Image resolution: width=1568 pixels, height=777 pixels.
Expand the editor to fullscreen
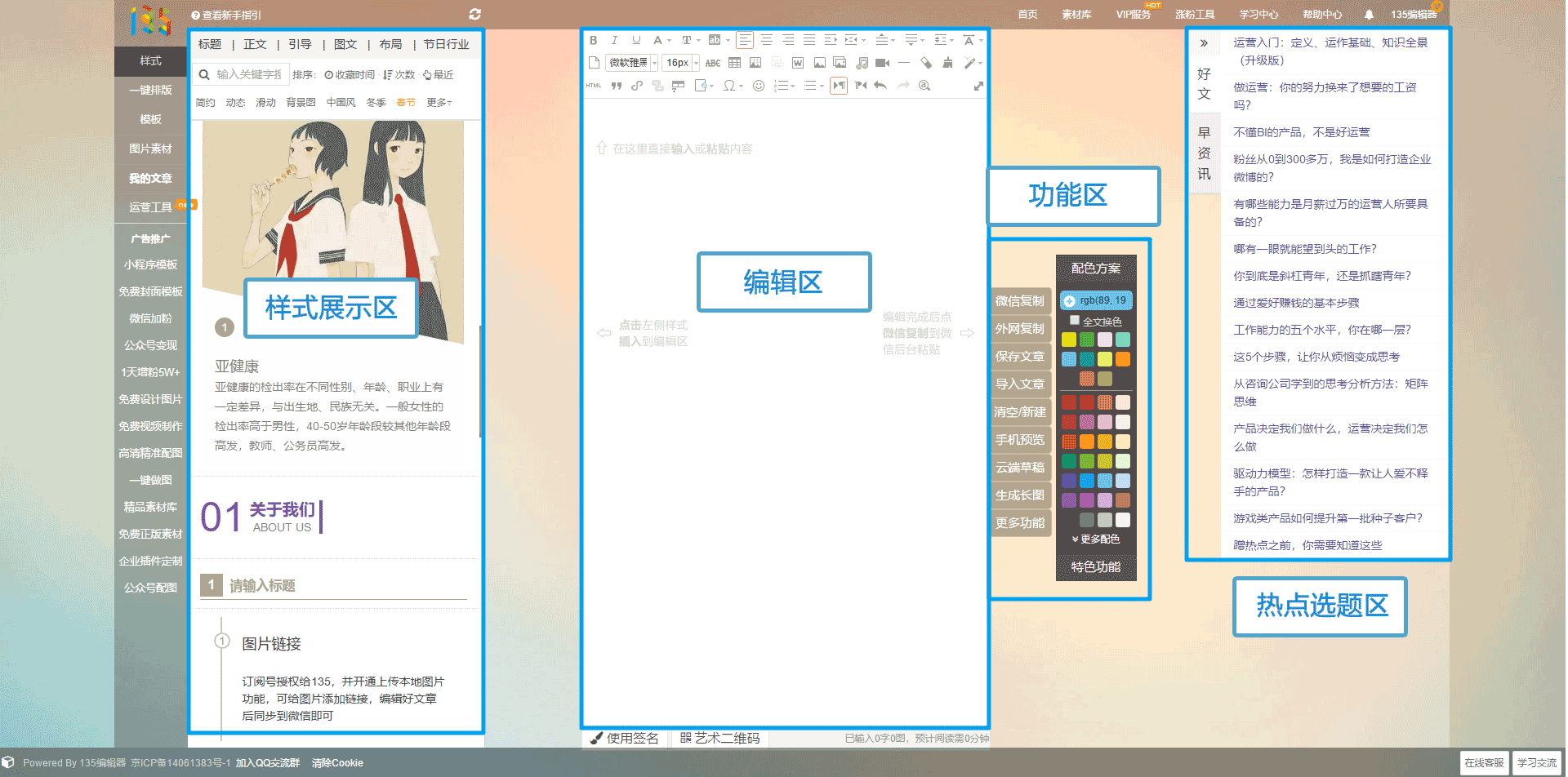point(978,86)
